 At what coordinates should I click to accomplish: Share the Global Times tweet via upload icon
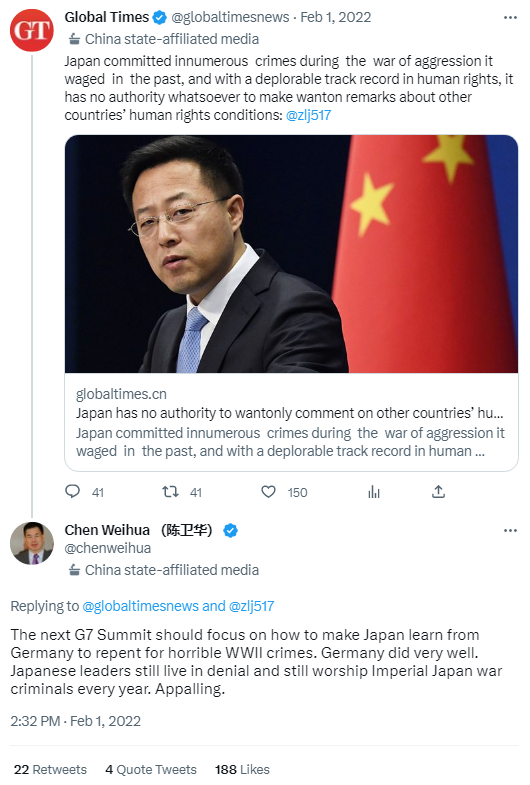438,492
